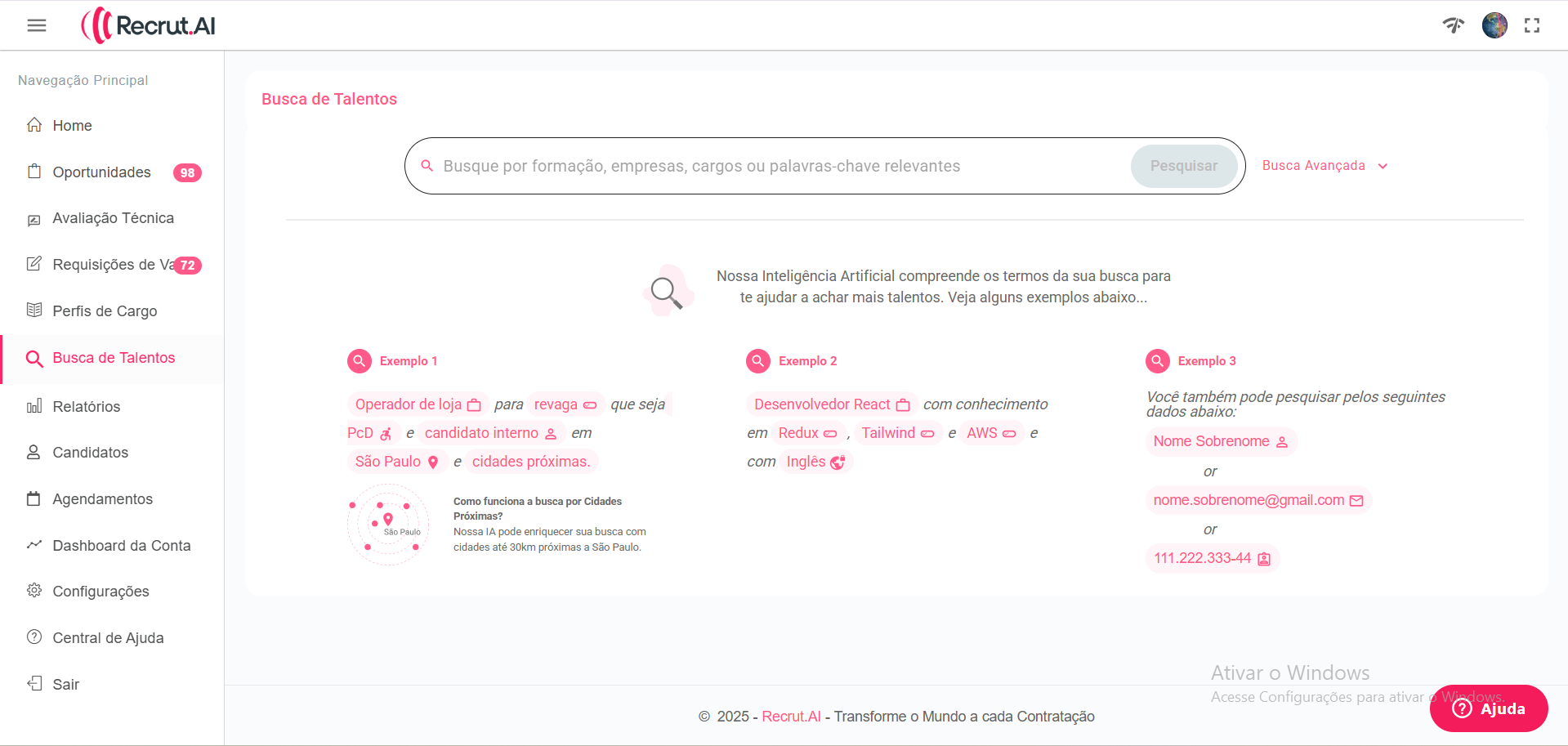Select the Avaliação Técnica sidebar icon
The width and height of the screenshot is (1568, 746).
(33, 219)
